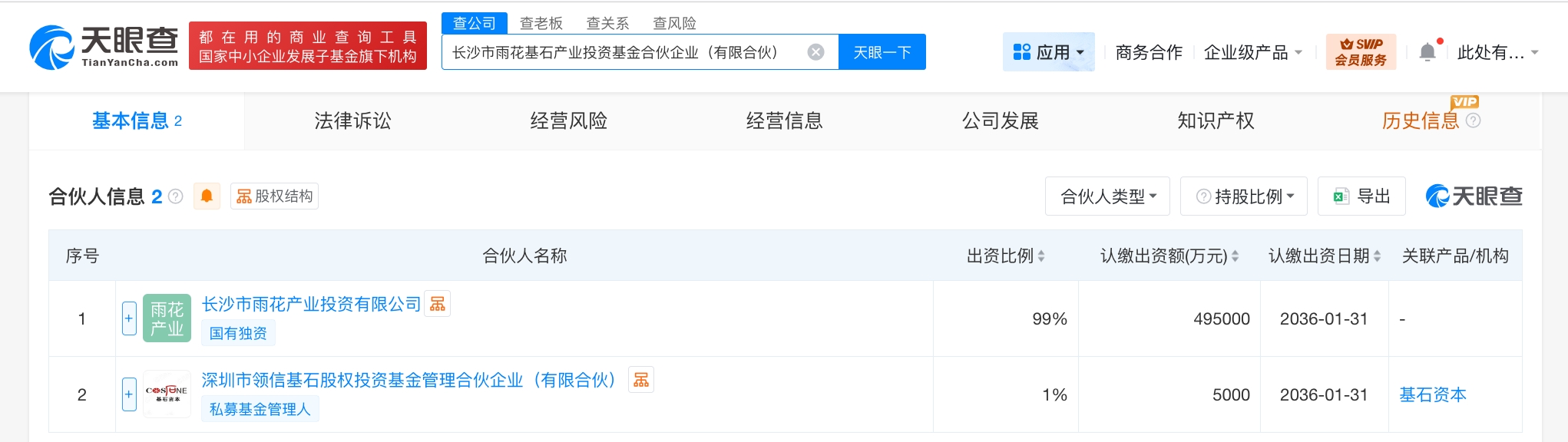
Task: Open the 应用 dropdown menu
Action: [x=1048, y=52]
